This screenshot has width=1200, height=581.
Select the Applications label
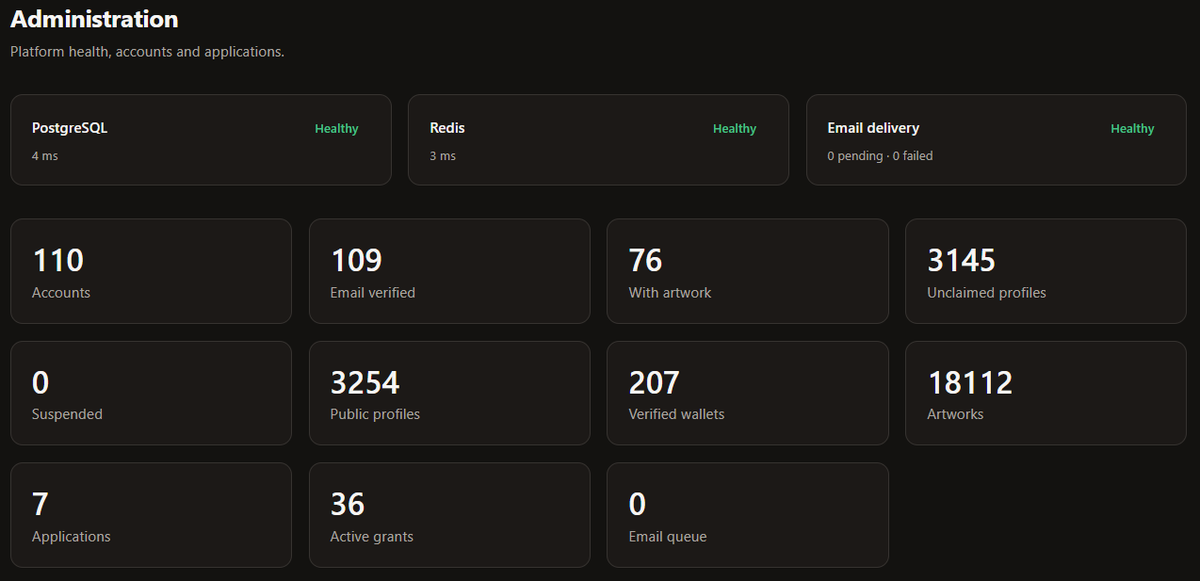[71, 537]
